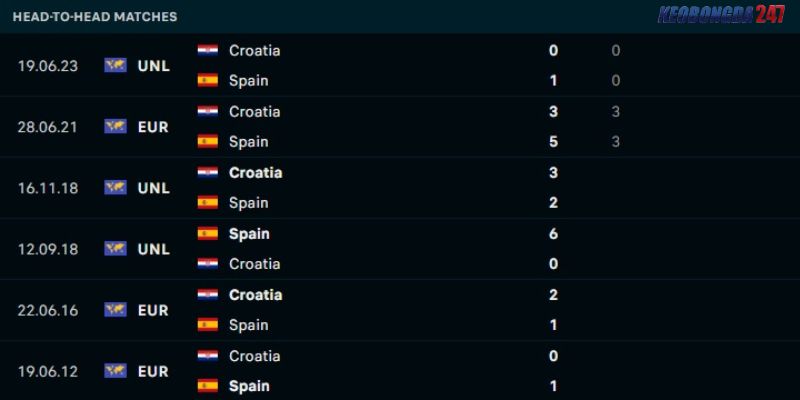Click Spain's score 5 in 28.06.21 match
This screenshot has height=400, width=800.
click(x=554, y=142)
